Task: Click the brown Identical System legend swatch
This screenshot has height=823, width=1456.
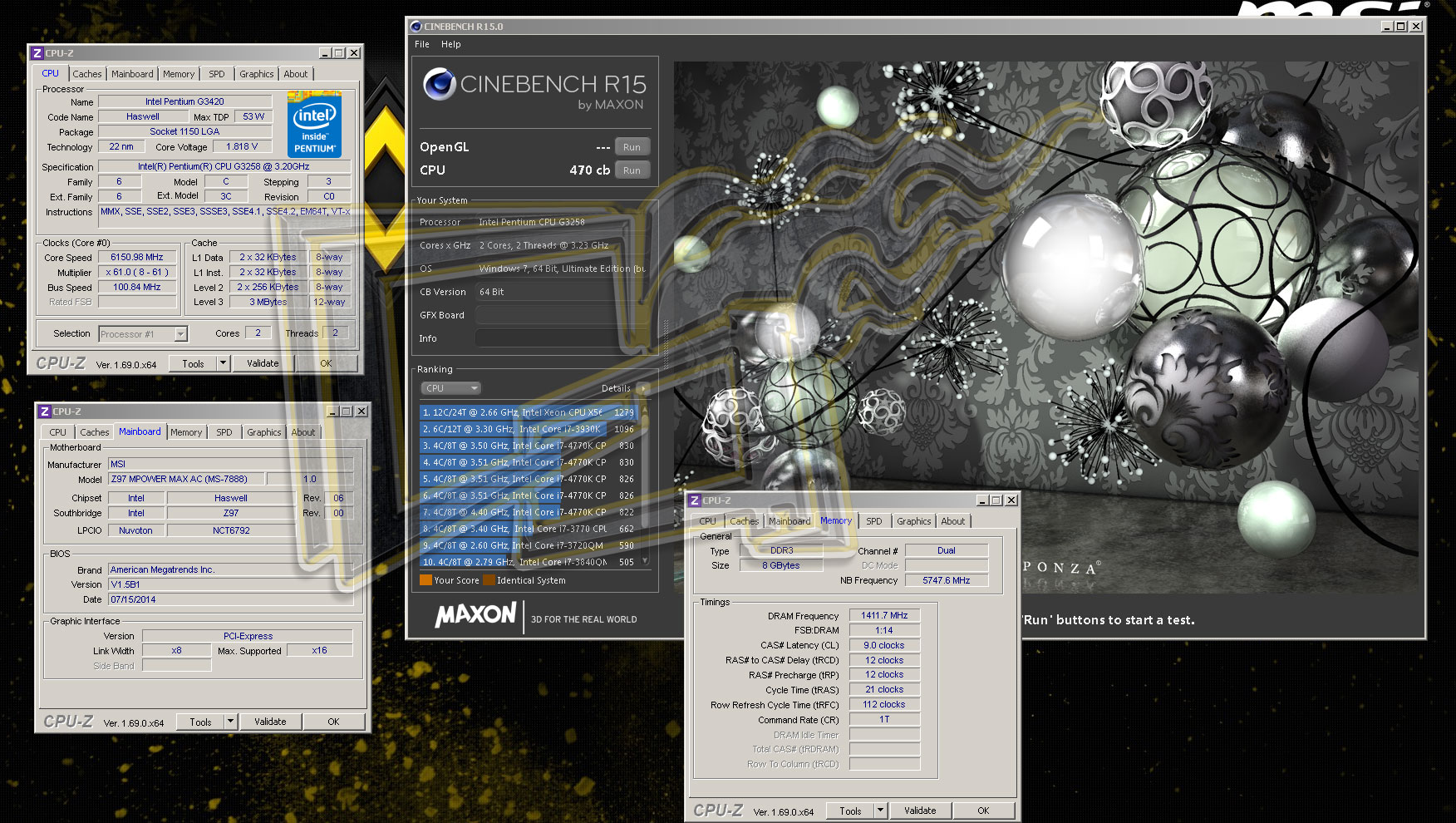Action: (x=489, y=580)
